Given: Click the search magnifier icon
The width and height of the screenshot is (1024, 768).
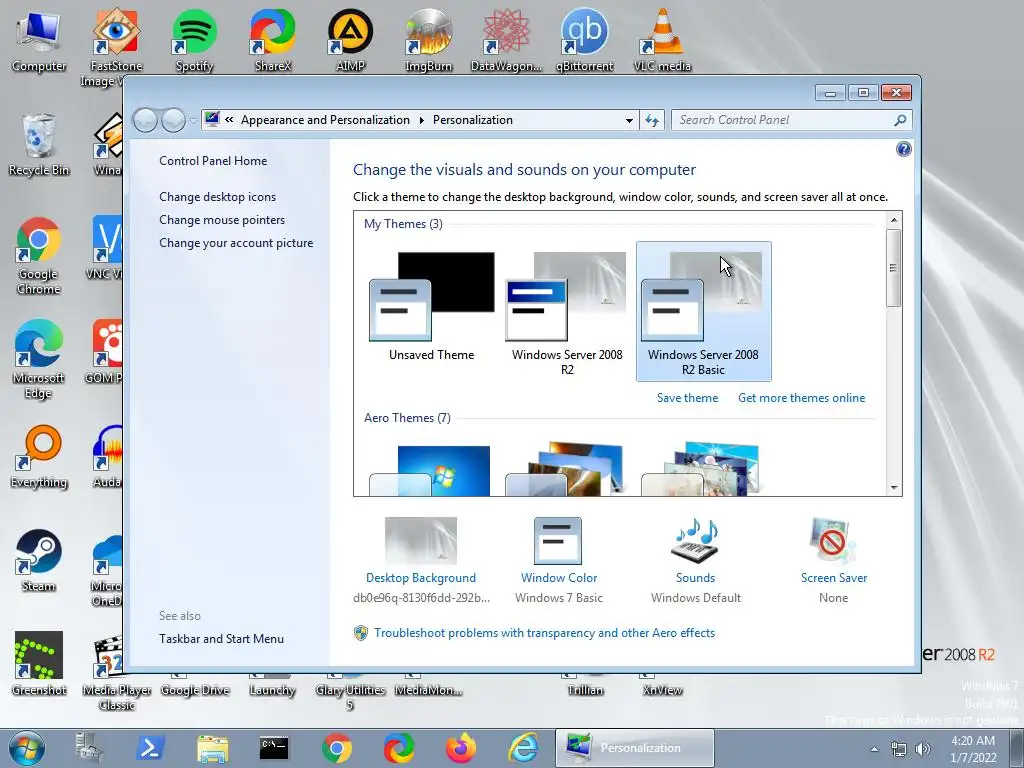Looking at the screenshot, I should click(900, 120).
